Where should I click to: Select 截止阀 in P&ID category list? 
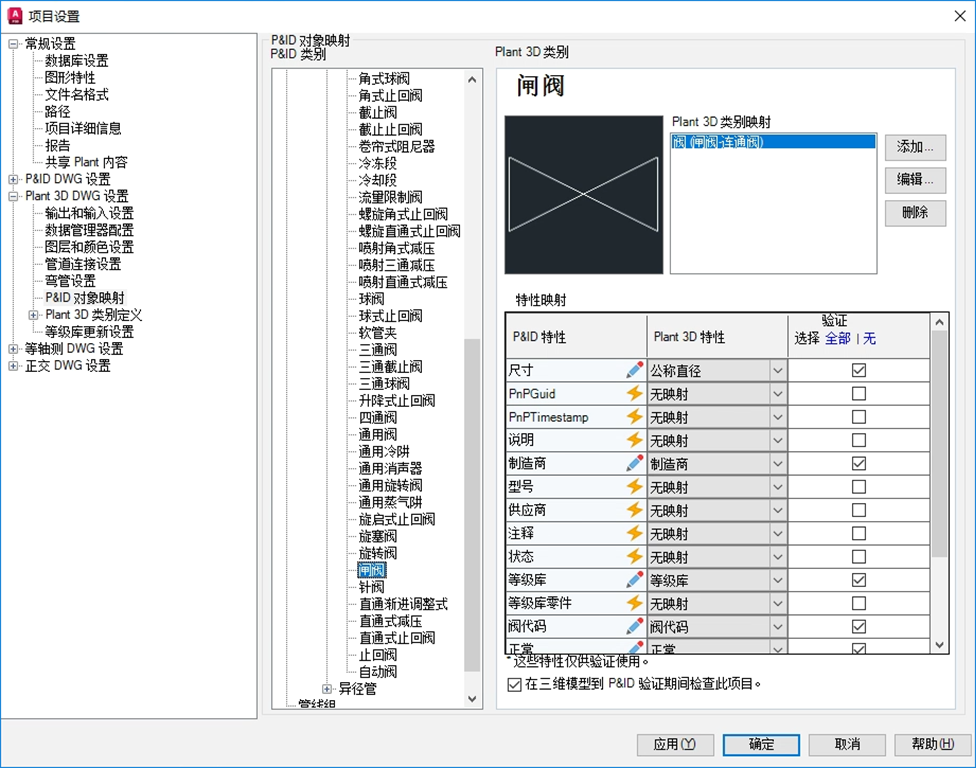[378, 113]
